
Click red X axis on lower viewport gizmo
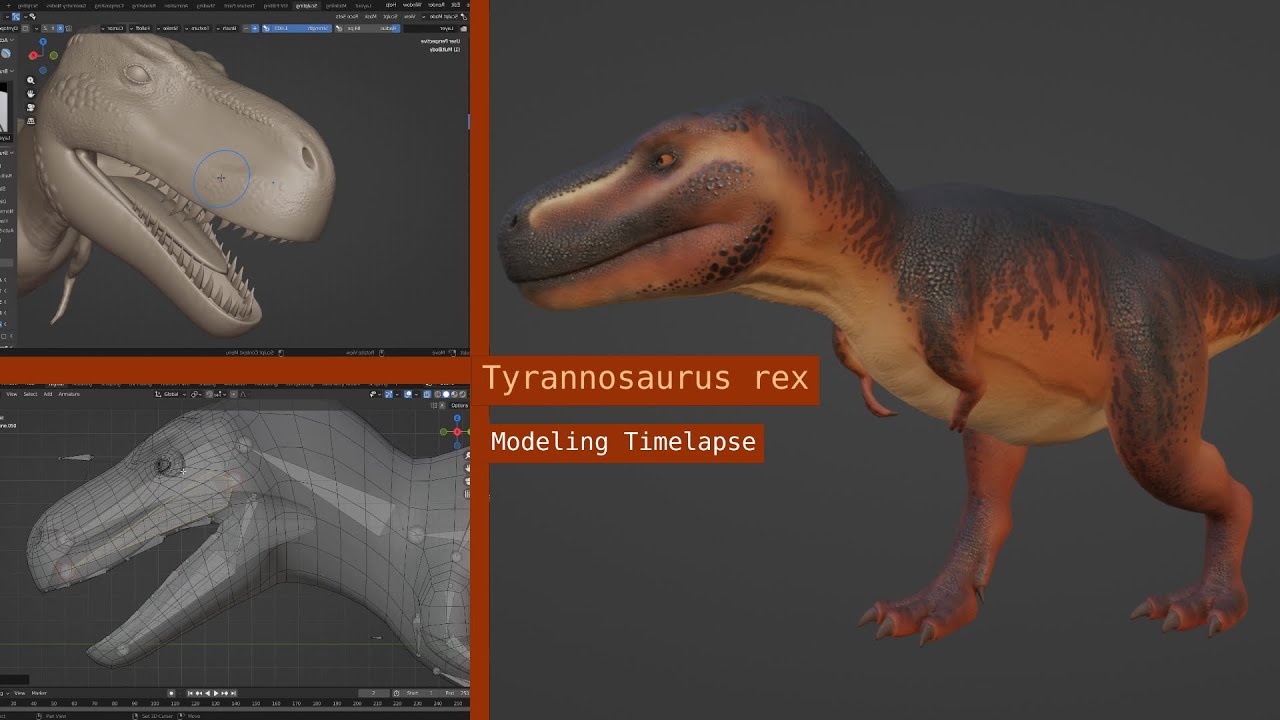[x=457, y=432]
